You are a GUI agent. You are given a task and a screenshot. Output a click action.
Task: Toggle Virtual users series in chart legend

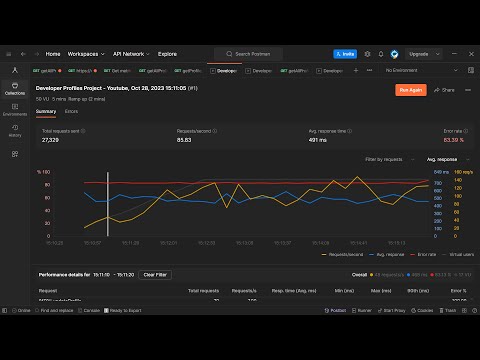coord(458,254)
